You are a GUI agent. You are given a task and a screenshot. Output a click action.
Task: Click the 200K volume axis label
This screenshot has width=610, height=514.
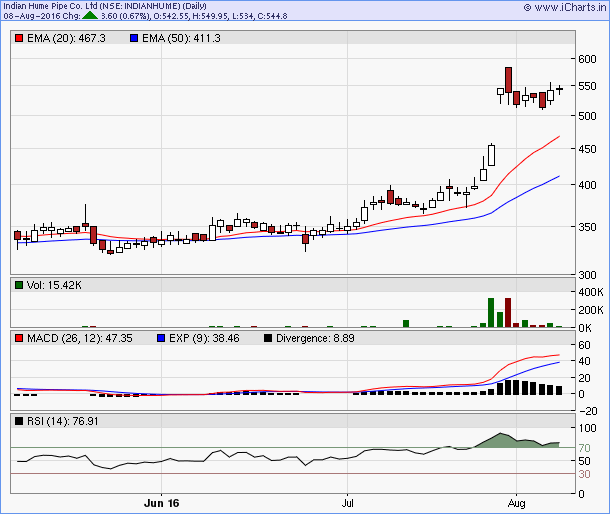[591, 310]
